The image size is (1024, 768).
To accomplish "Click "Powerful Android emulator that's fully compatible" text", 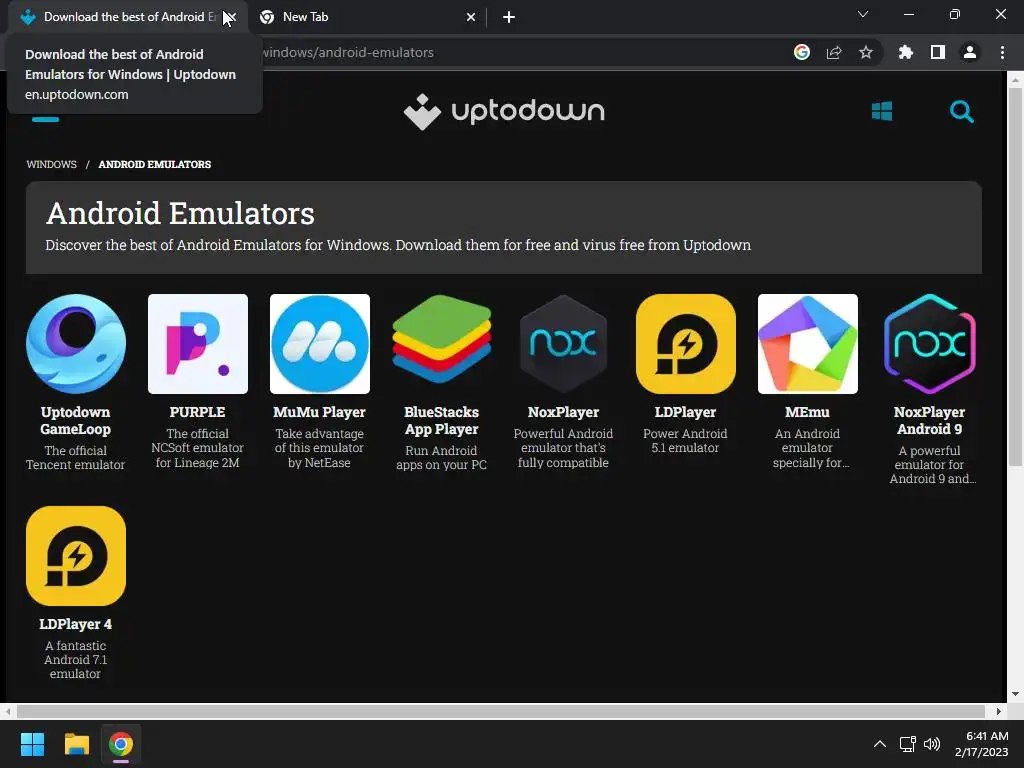I will point(563,448).
